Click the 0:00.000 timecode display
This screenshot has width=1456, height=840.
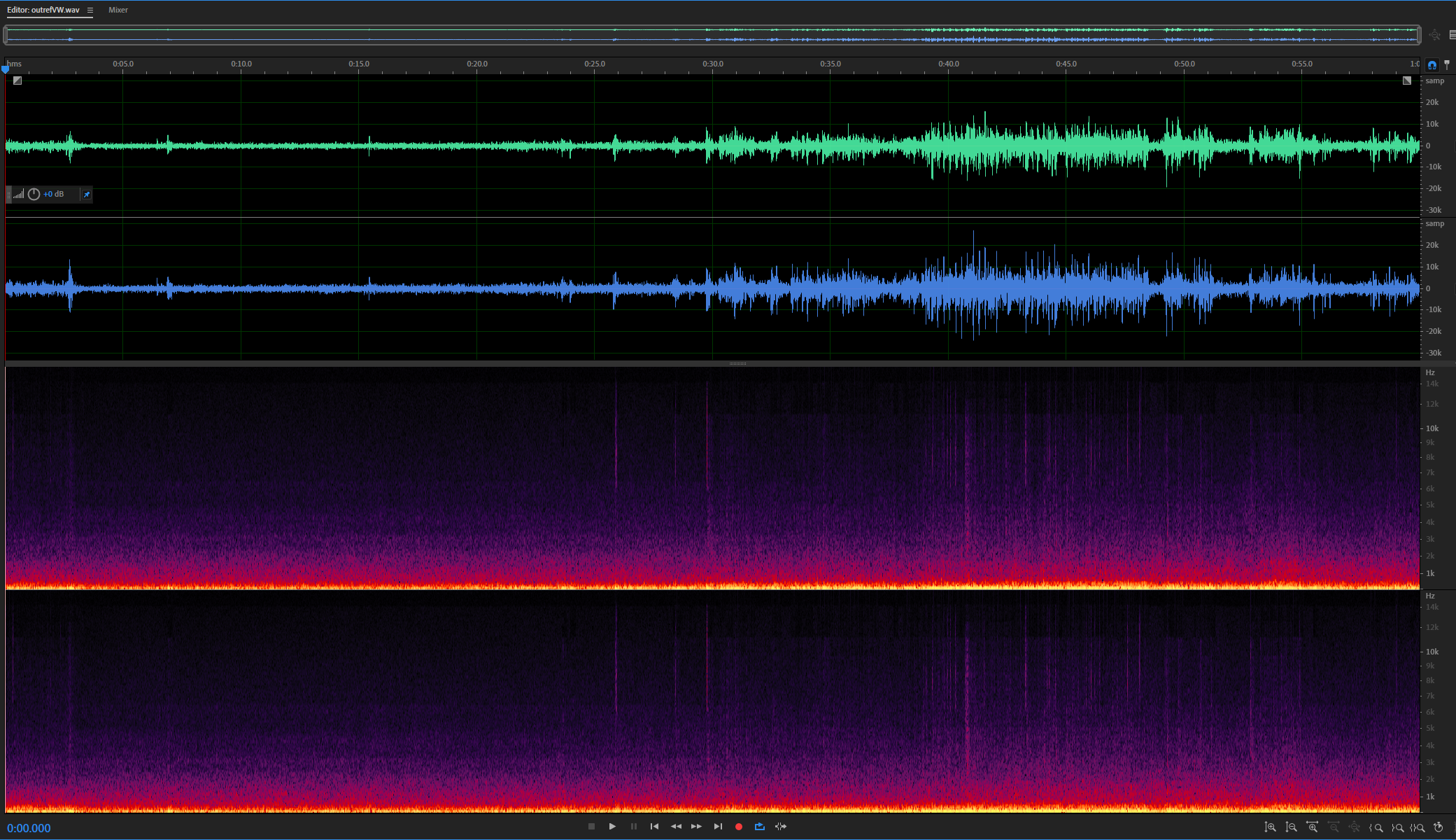tap(29, 828)
